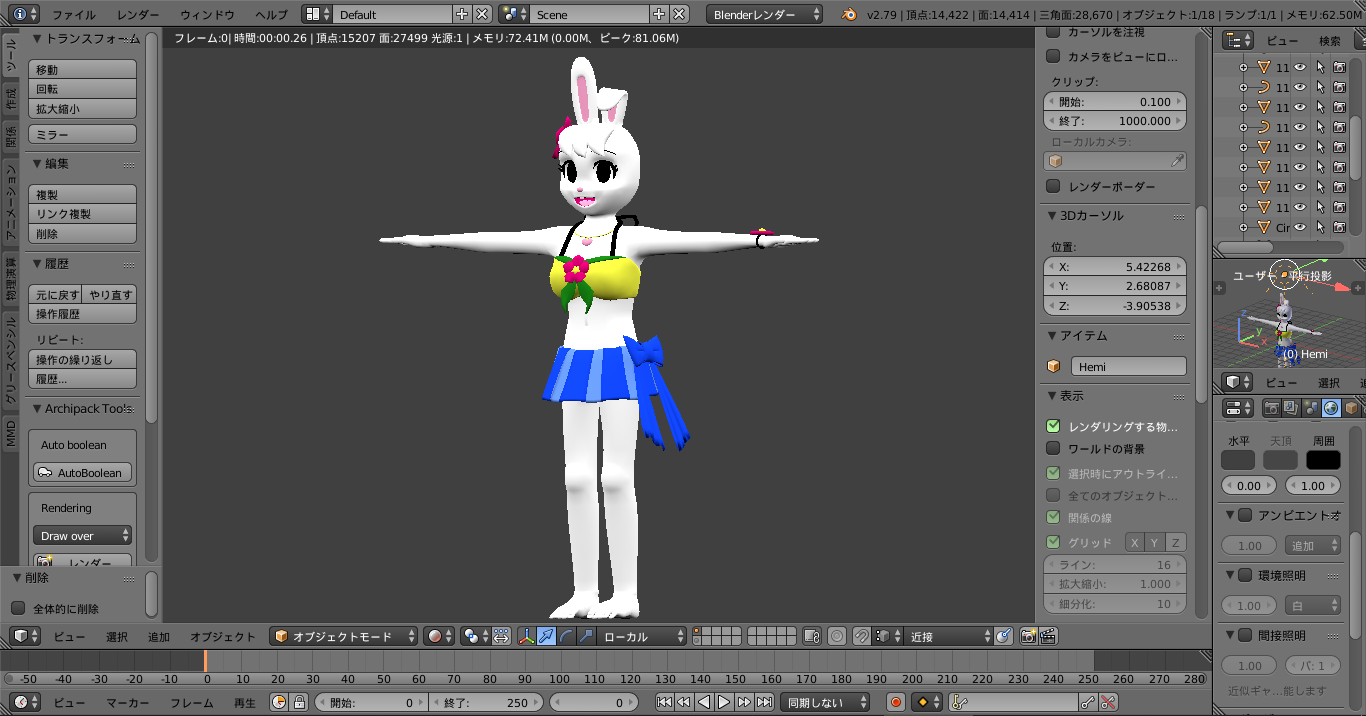The height and width of the screenshot is (716, 1366).
Task: Click the timeline lock time padlock icon
Action: 298,702
